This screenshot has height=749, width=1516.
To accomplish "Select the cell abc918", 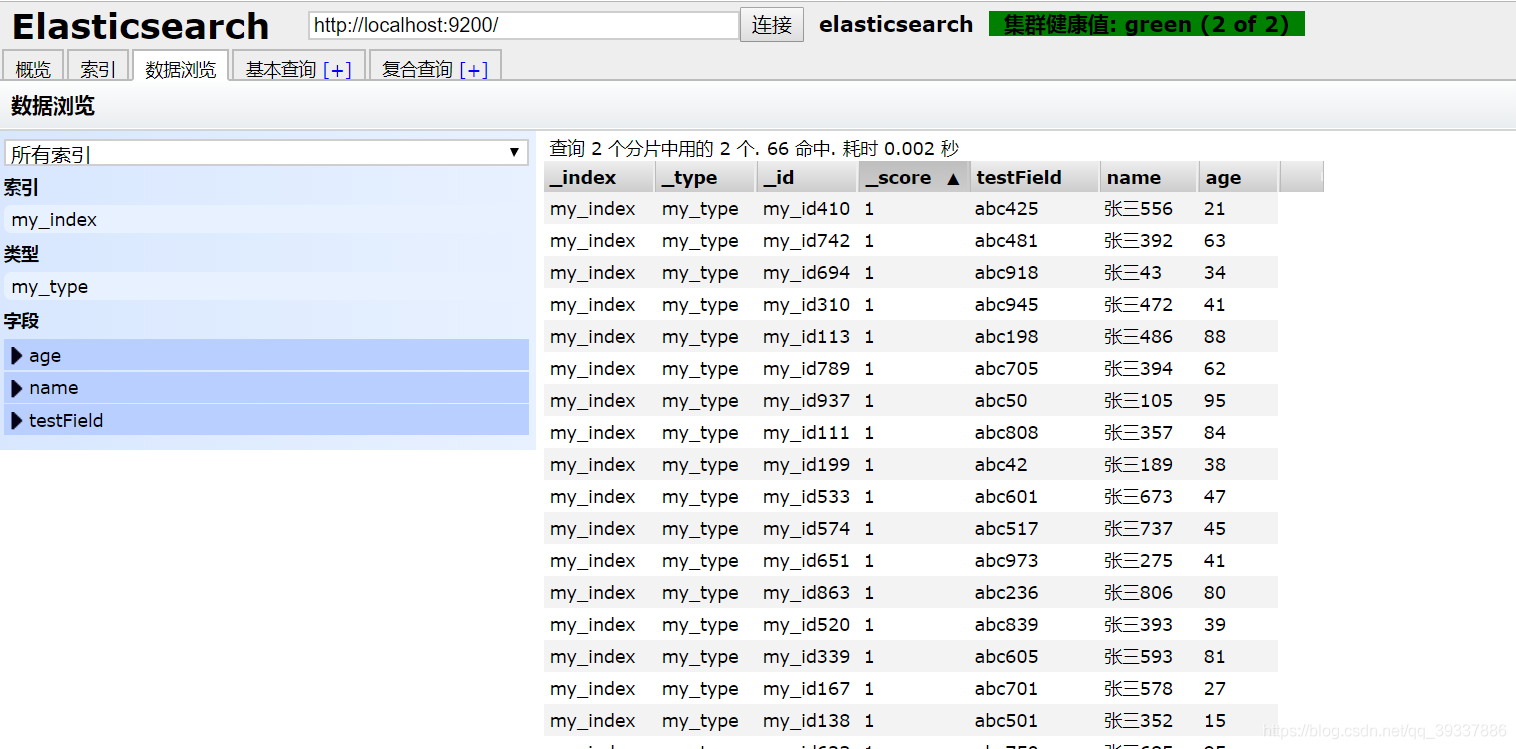I will [x=1006, y=273].
